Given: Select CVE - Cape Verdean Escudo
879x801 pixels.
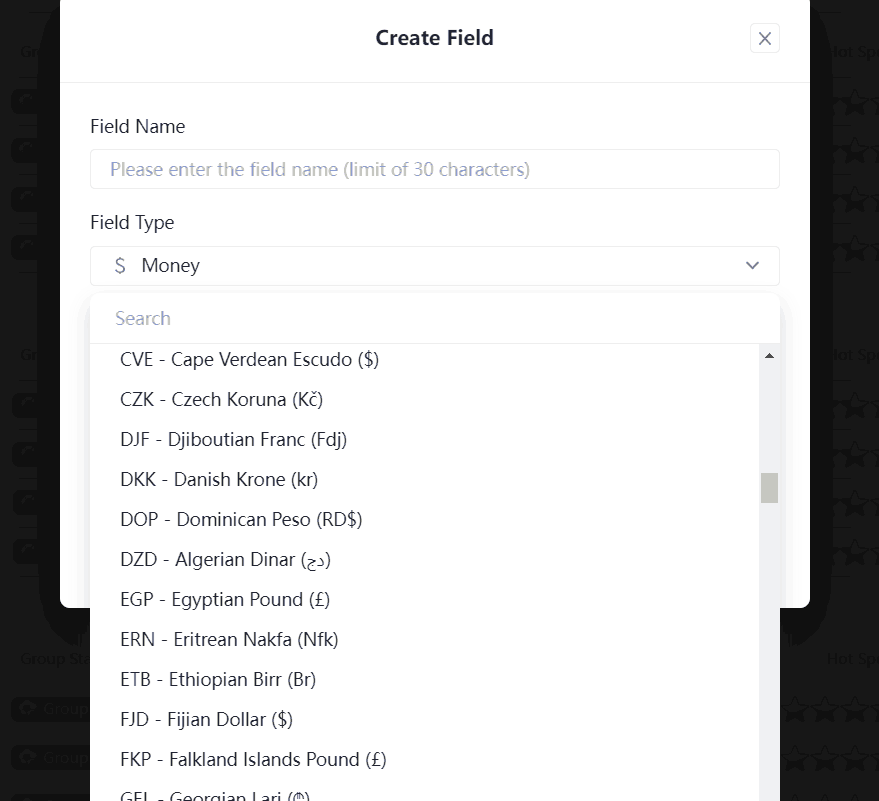Looking at the screenshot, I should [x=249, y=359].
